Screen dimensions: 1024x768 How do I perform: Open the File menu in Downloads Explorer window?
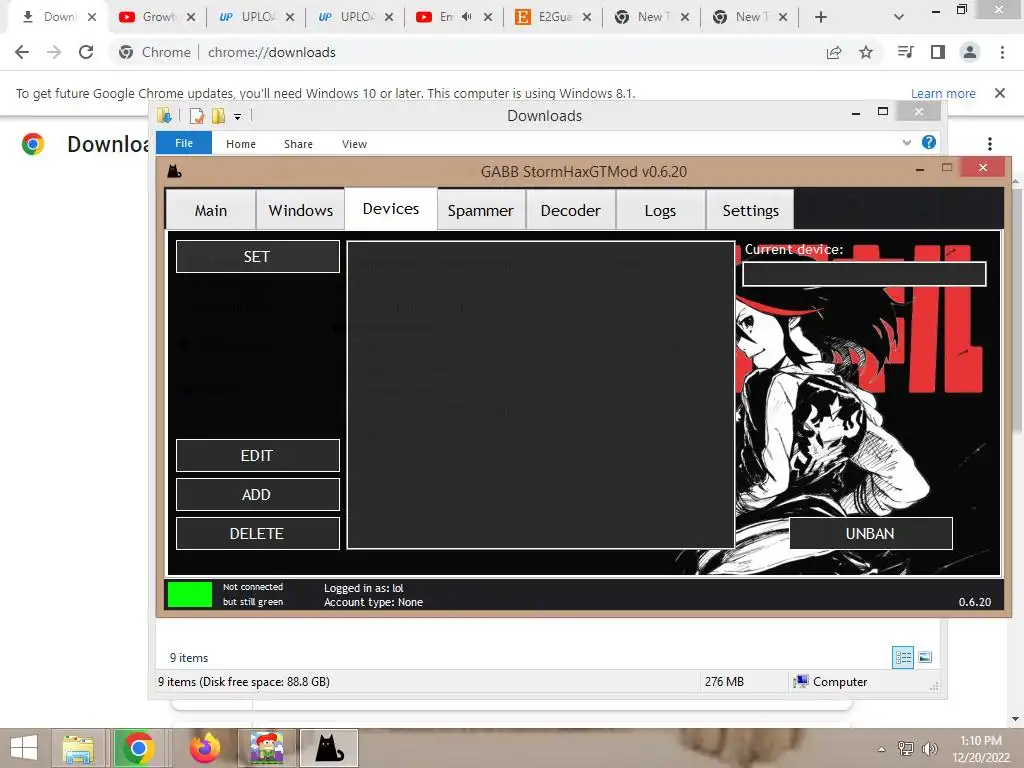[184, 143]
